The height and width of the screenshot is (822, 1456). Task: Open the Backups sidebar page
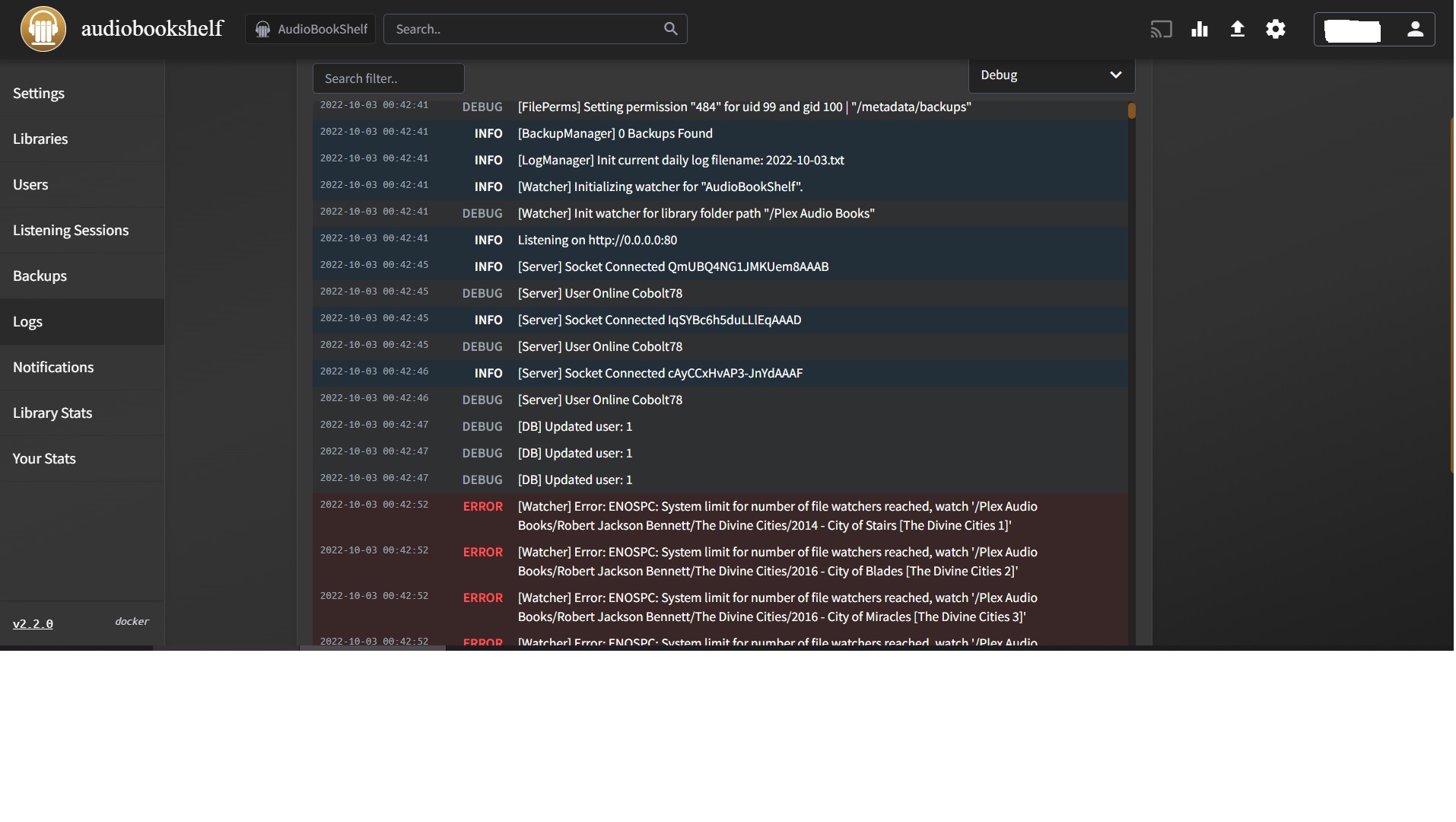point(82,276)
